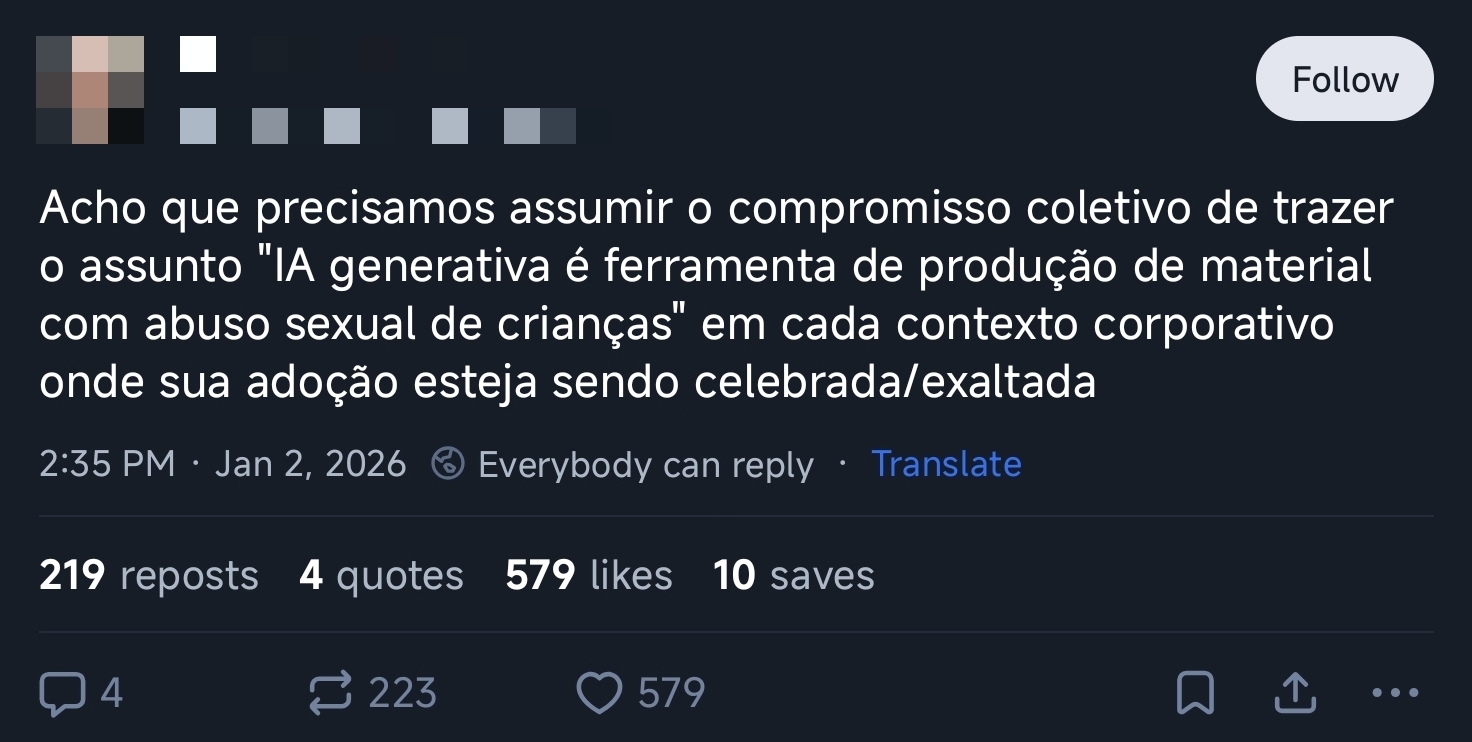Open the author's pixelated profile avatar
1472x742 pixels.
(x=90, y=90)
